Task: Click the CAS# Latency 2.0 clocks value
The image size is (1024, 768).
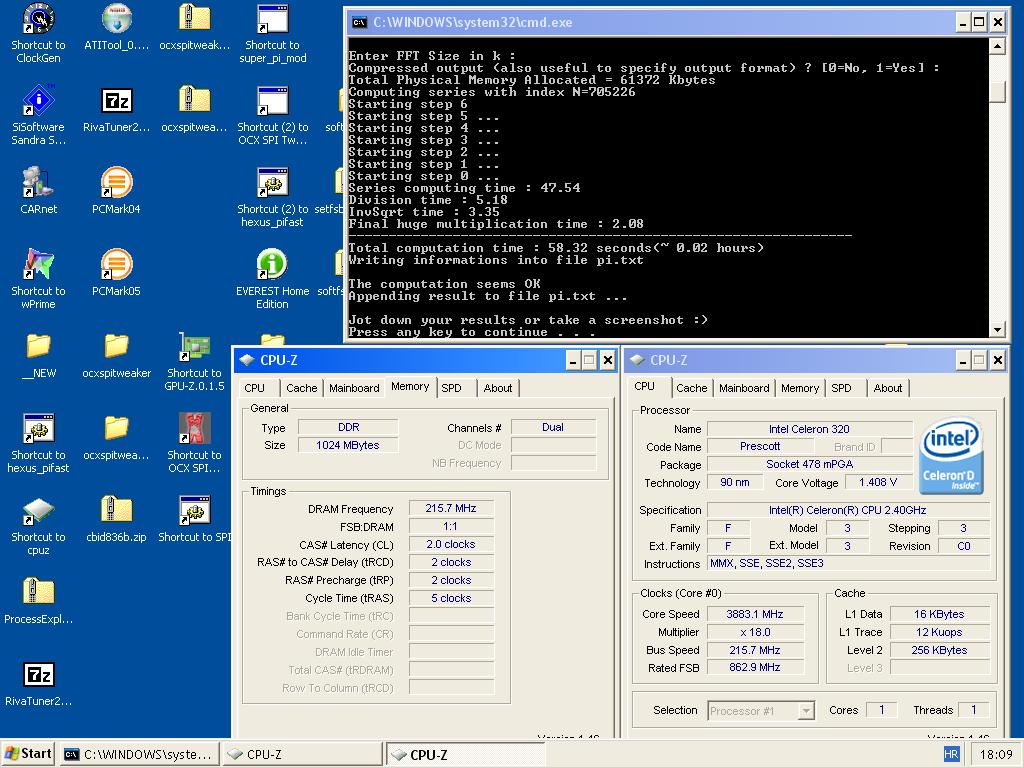Action: click(x=451, y=544)
